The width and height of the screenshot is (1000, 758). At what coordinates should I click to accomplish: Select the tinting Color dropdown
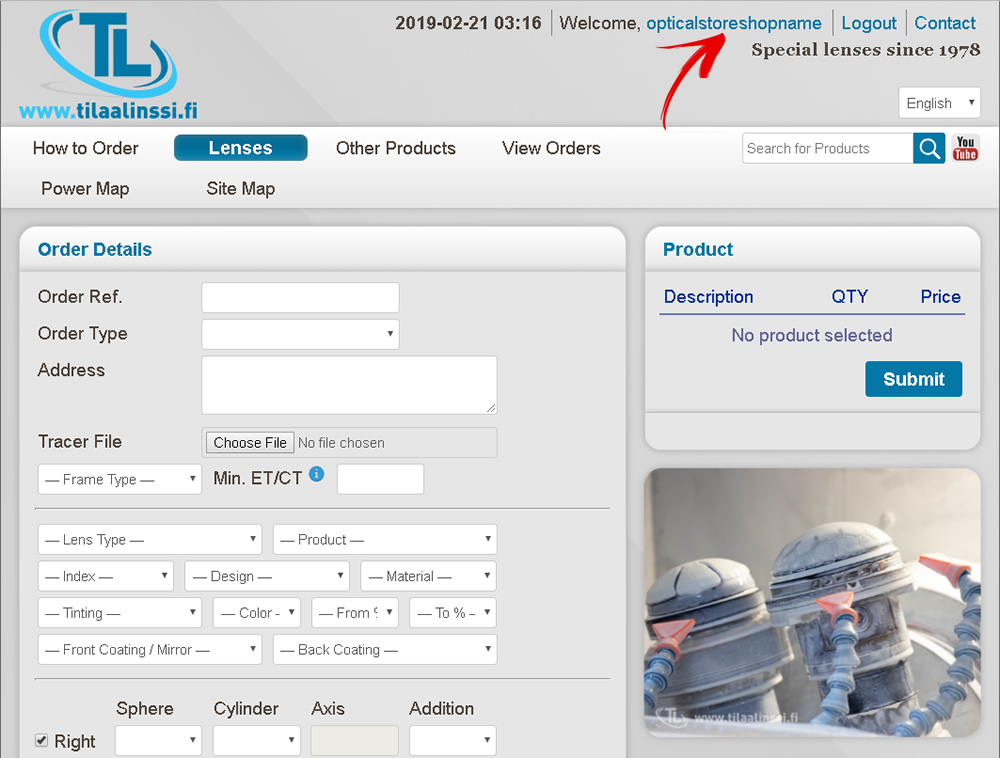point(256,613)
